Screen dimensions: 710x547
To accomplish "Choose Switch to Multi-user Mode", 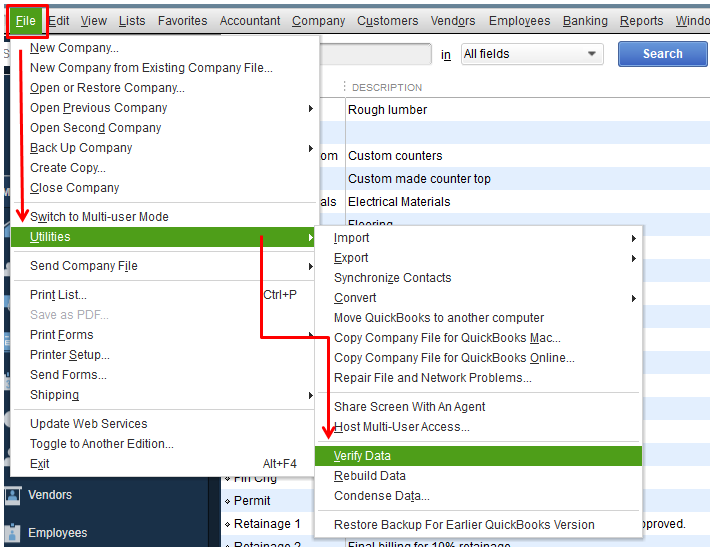I will click(163, 216).
